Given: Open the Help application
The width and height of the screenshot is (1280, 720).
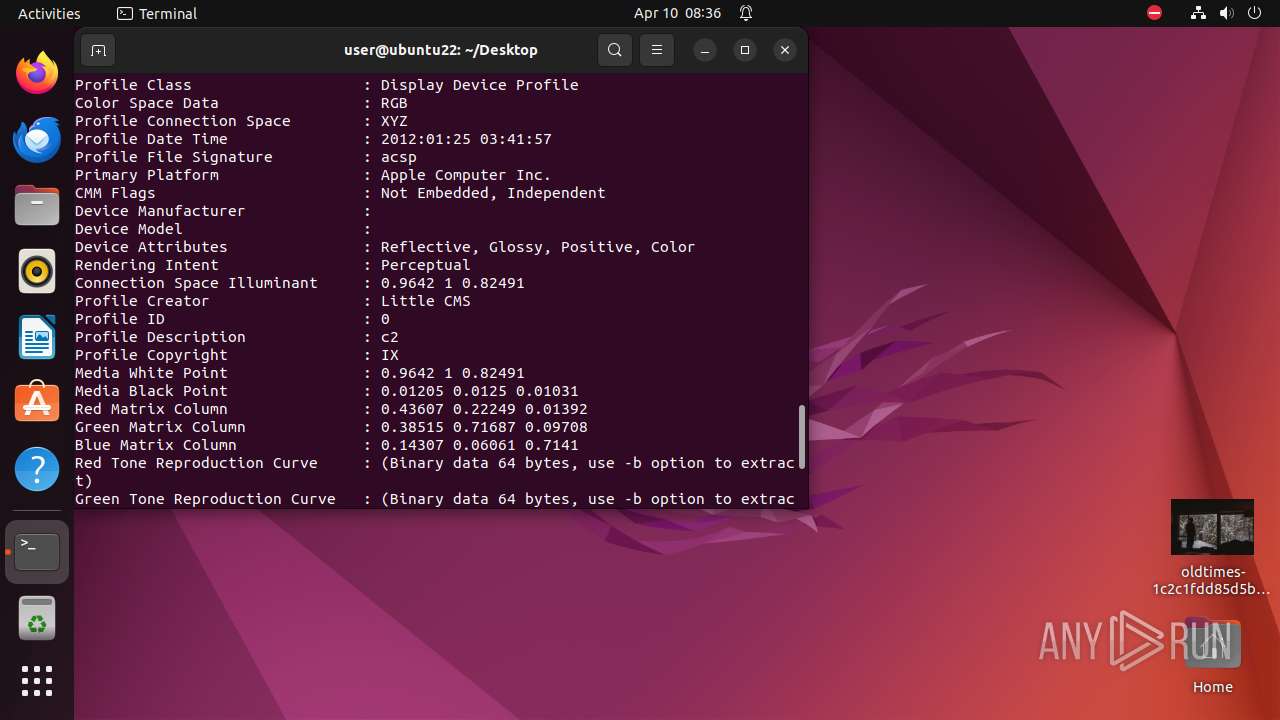Looking at the screenshot, I should (x=37, y=469).
